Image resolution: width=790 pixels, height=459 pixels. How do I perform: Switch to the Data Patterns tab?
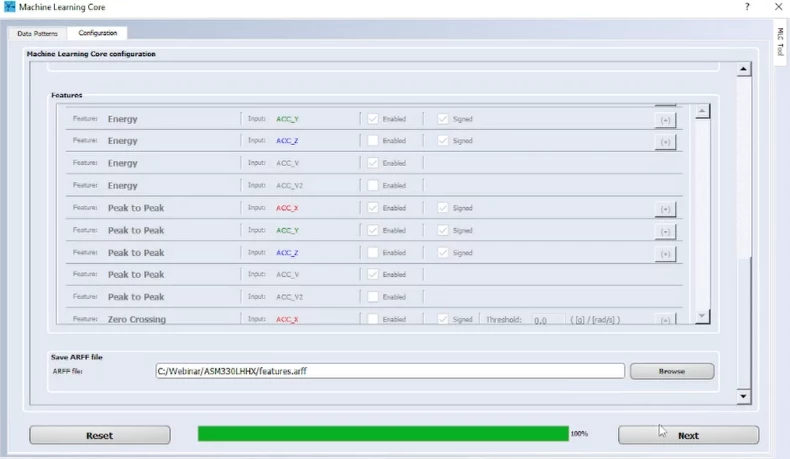37,33
